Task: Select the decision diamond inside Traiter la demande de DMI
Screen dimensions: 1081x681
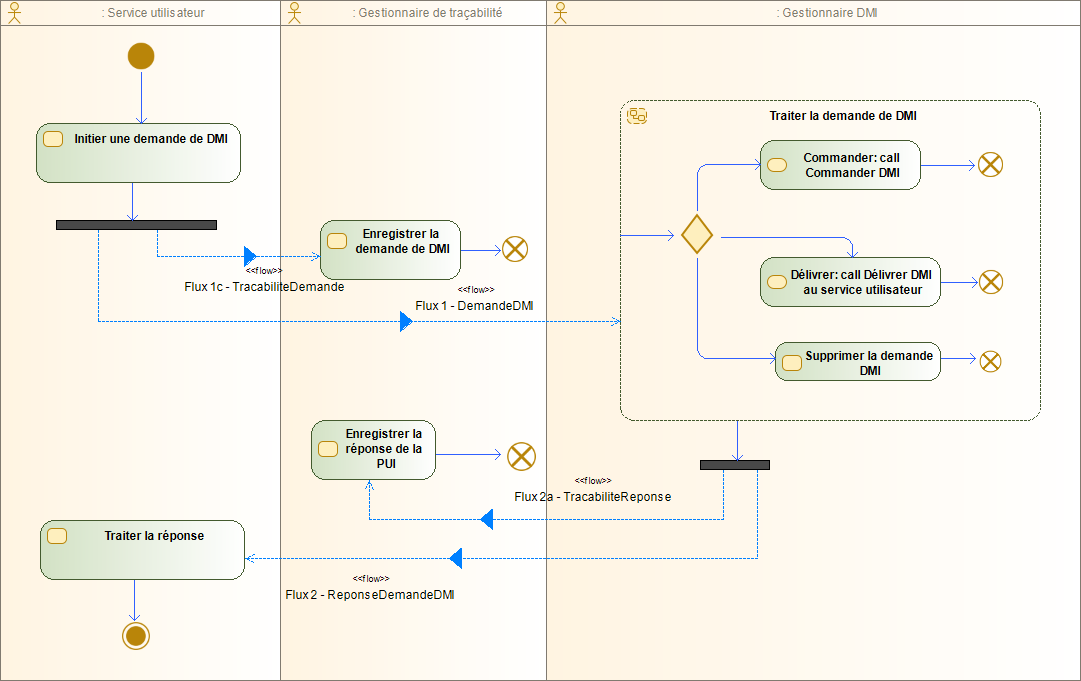Action: tap(696, 234)
